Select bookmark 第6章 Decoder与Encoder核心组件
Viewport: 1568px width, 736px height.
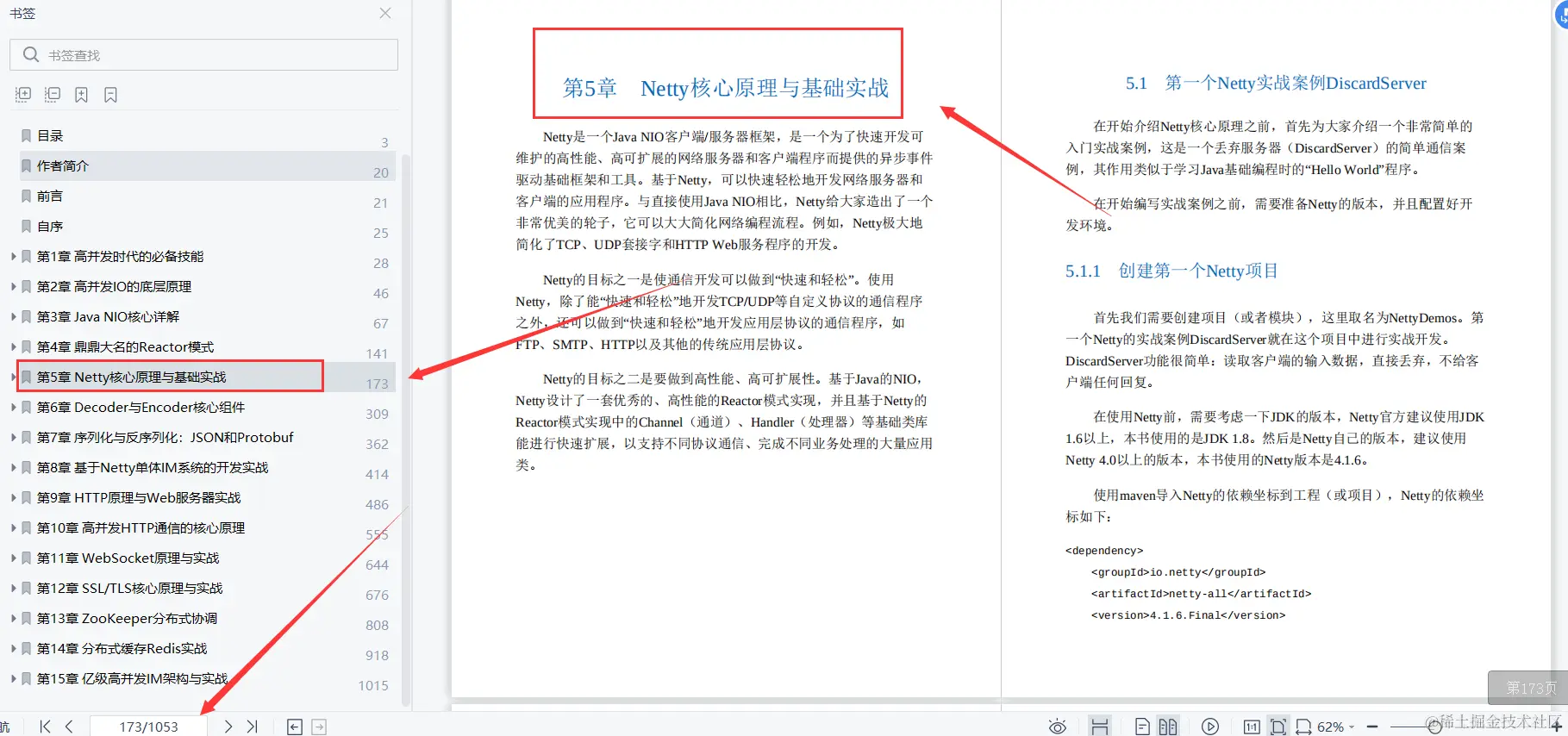point(141,407)
